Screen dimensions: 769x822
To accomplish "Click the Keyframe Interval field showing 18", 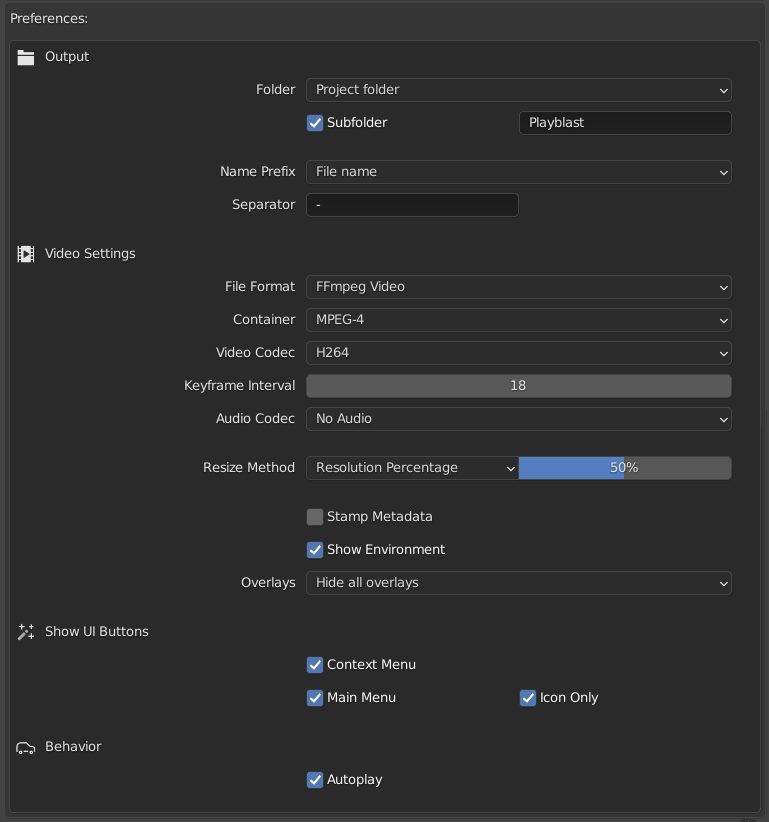I will 519,386.
